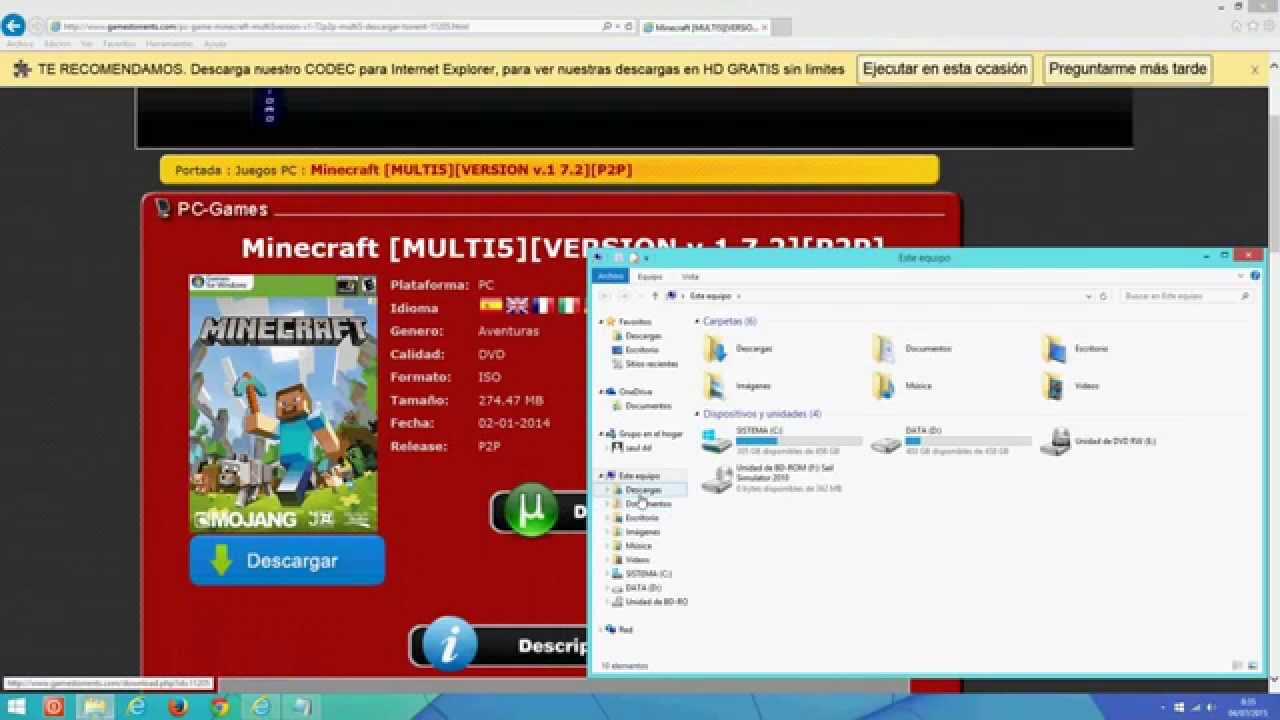Click the 'Buscar en Este equipo' search box
Screen dimensions: 1280x720
point(1184,296)
